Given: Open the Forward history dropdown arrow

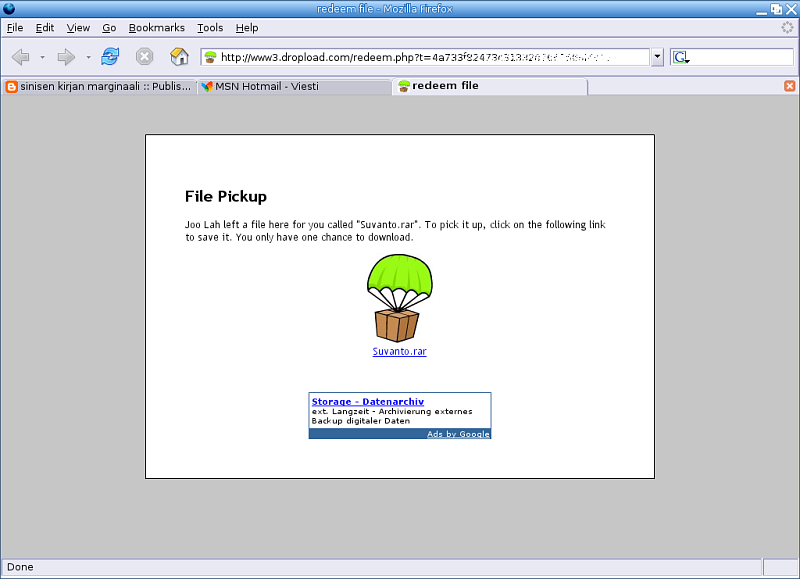Looking at the screenshot, I should click(88, 57).
